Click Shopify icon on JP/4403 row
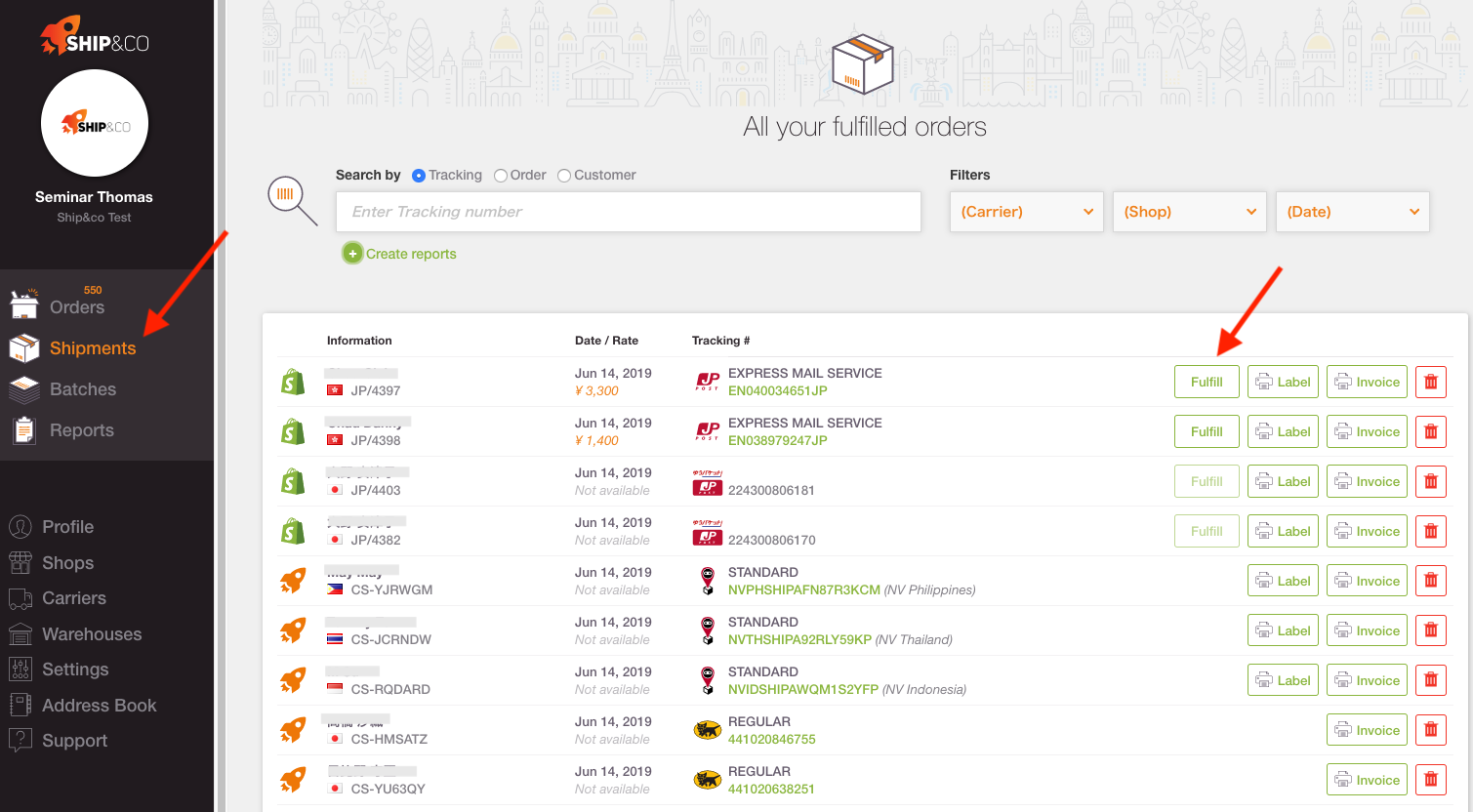The height and width of the screenshot is (812, 1473). [x=293, y=481]
